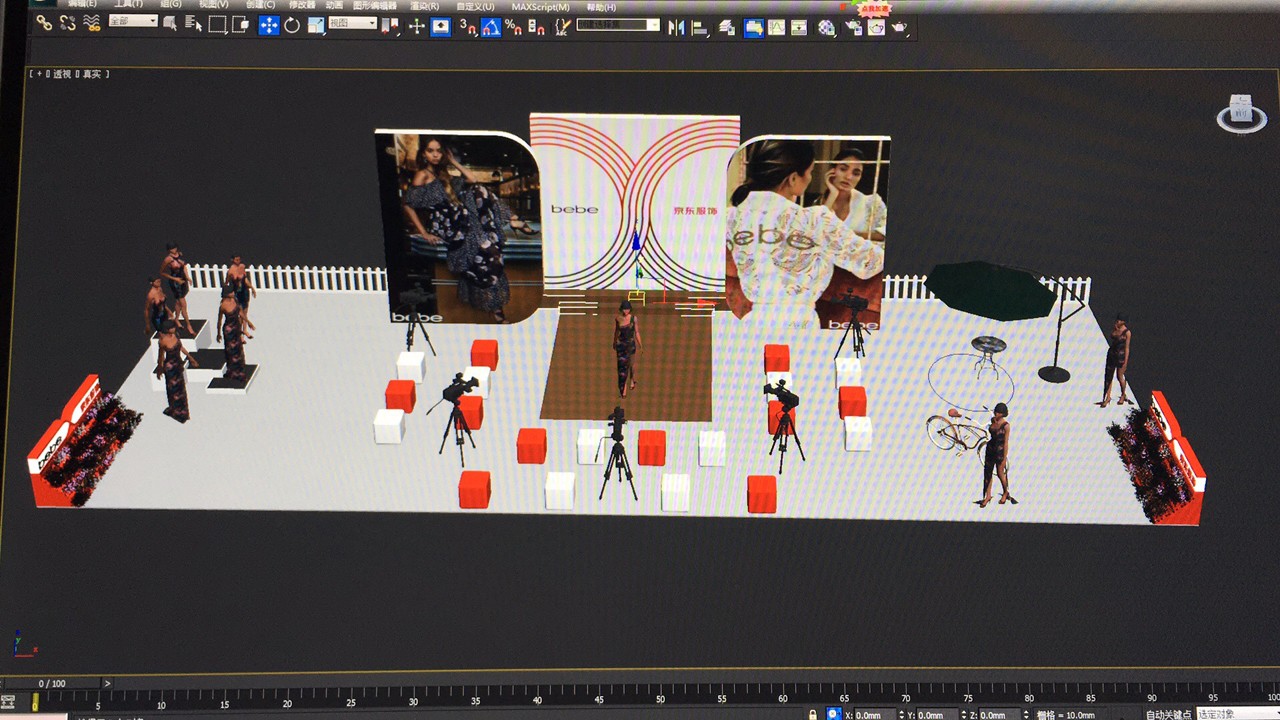The image size is (1280, 720).
Task: Toggle Keyboard Shortcut Override
Action: coord(441,26)
